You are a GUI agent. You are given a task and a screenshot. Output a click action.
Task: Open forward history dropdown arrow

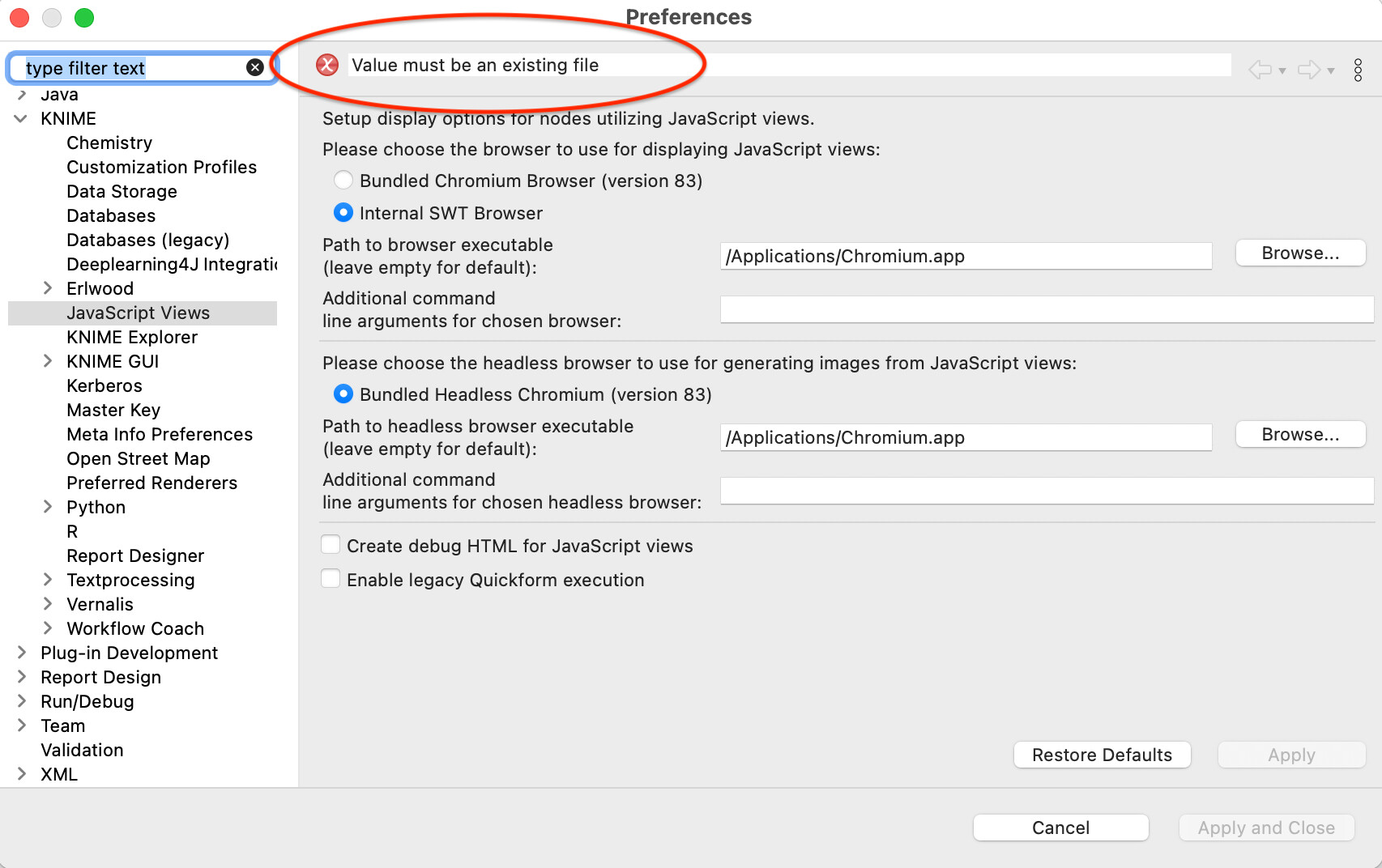coord(1331,71)
